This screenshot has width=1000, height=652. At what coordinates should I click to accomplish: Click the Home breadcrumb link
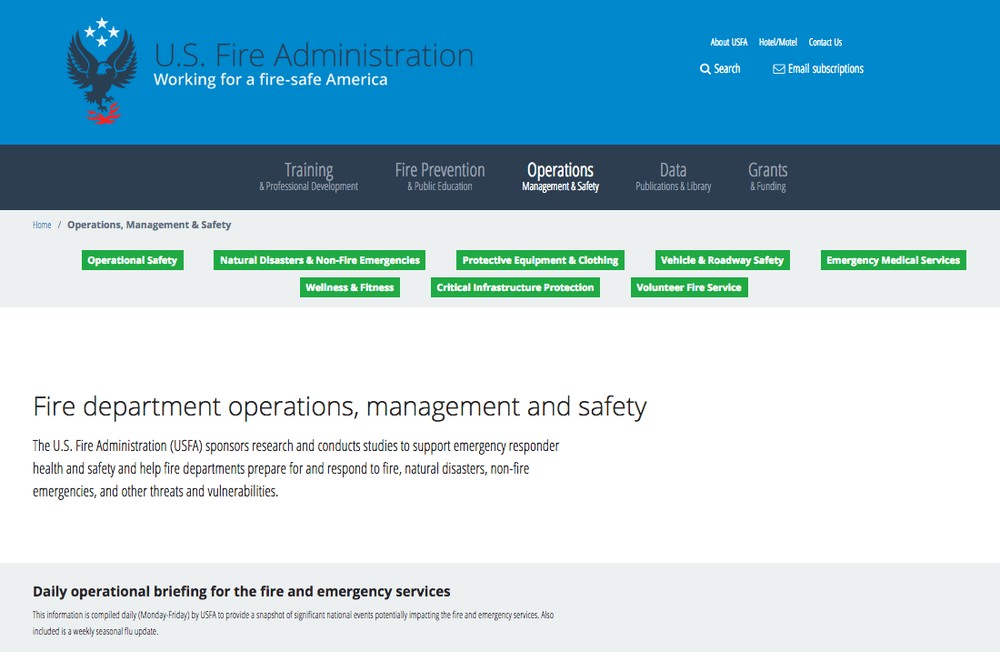tap(41, 225)
